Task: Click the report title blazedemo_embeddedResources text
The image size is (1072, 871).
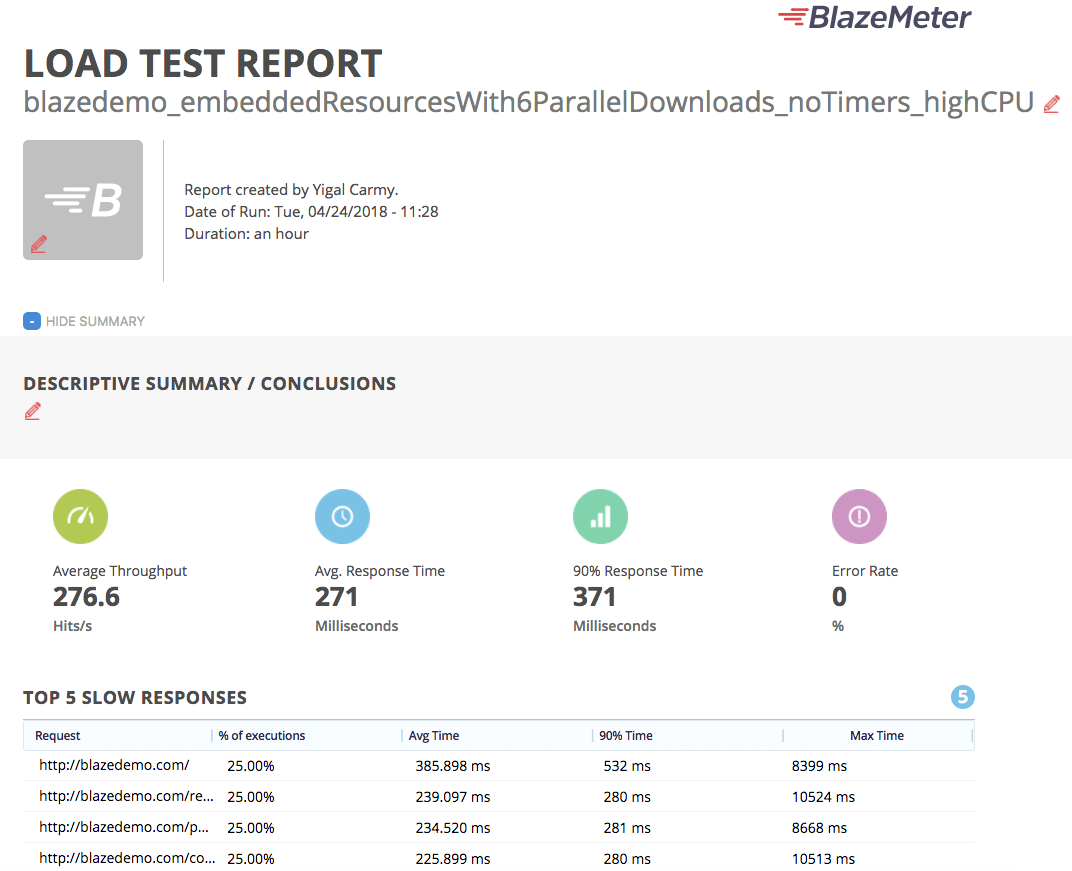Action: click(x=528, y=102)
